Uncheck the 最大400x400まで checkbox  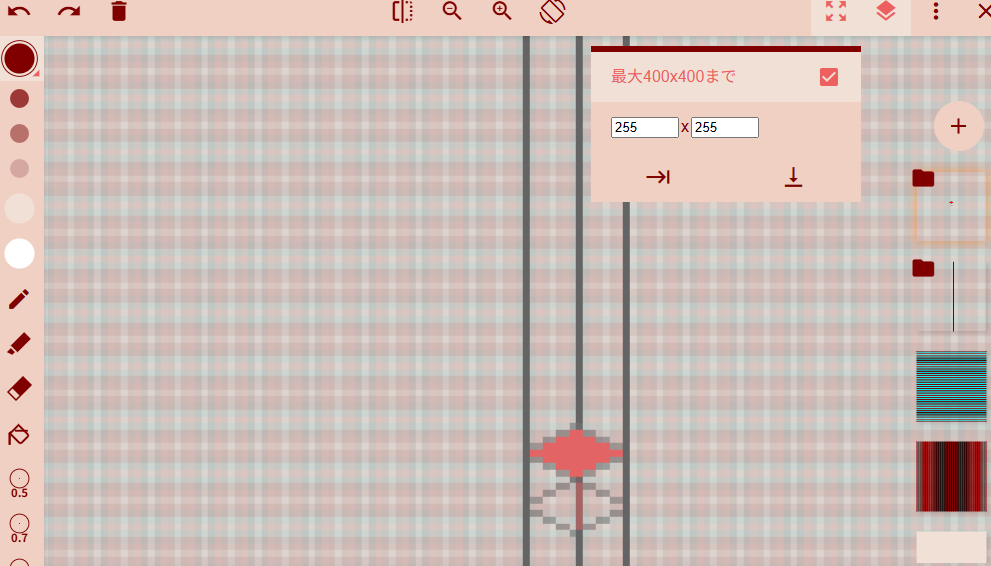click(828, 77)
